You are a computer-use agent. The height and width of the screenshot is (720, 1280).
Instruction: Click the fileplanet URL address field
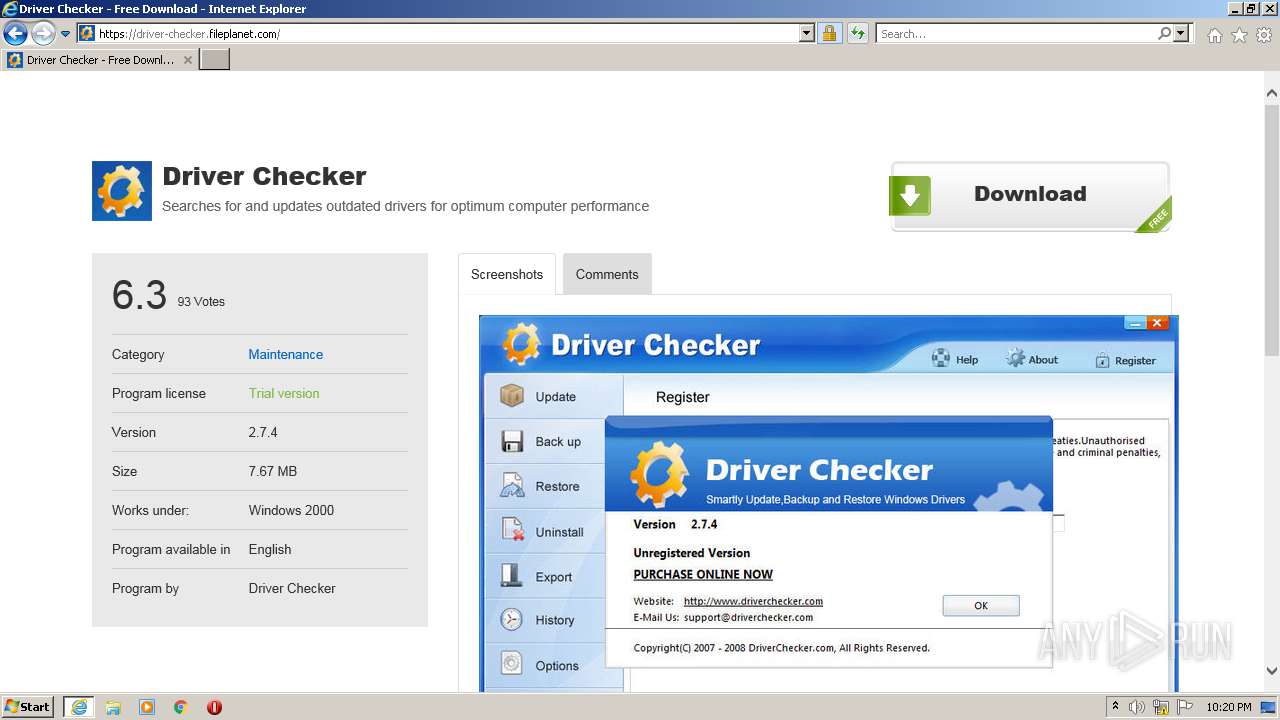pyautogui.click(x=447, y=34)
